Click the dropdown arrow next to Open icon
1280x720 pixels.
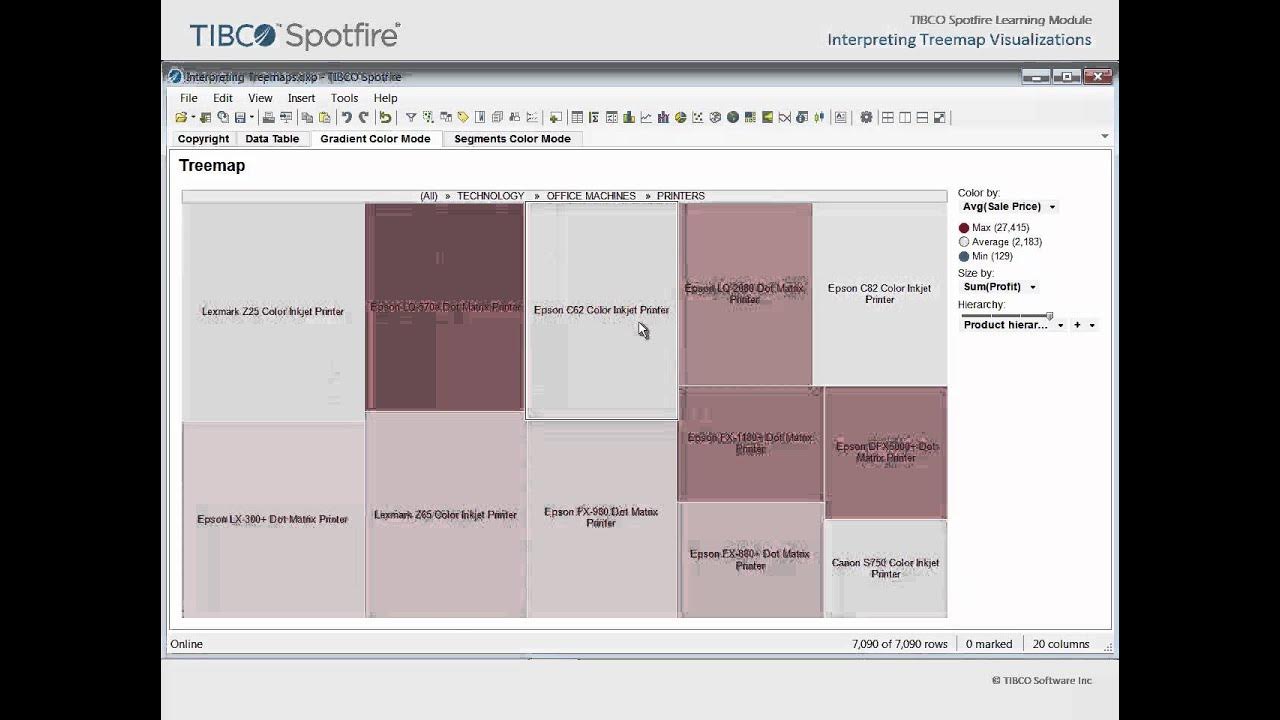pos(193,117)
